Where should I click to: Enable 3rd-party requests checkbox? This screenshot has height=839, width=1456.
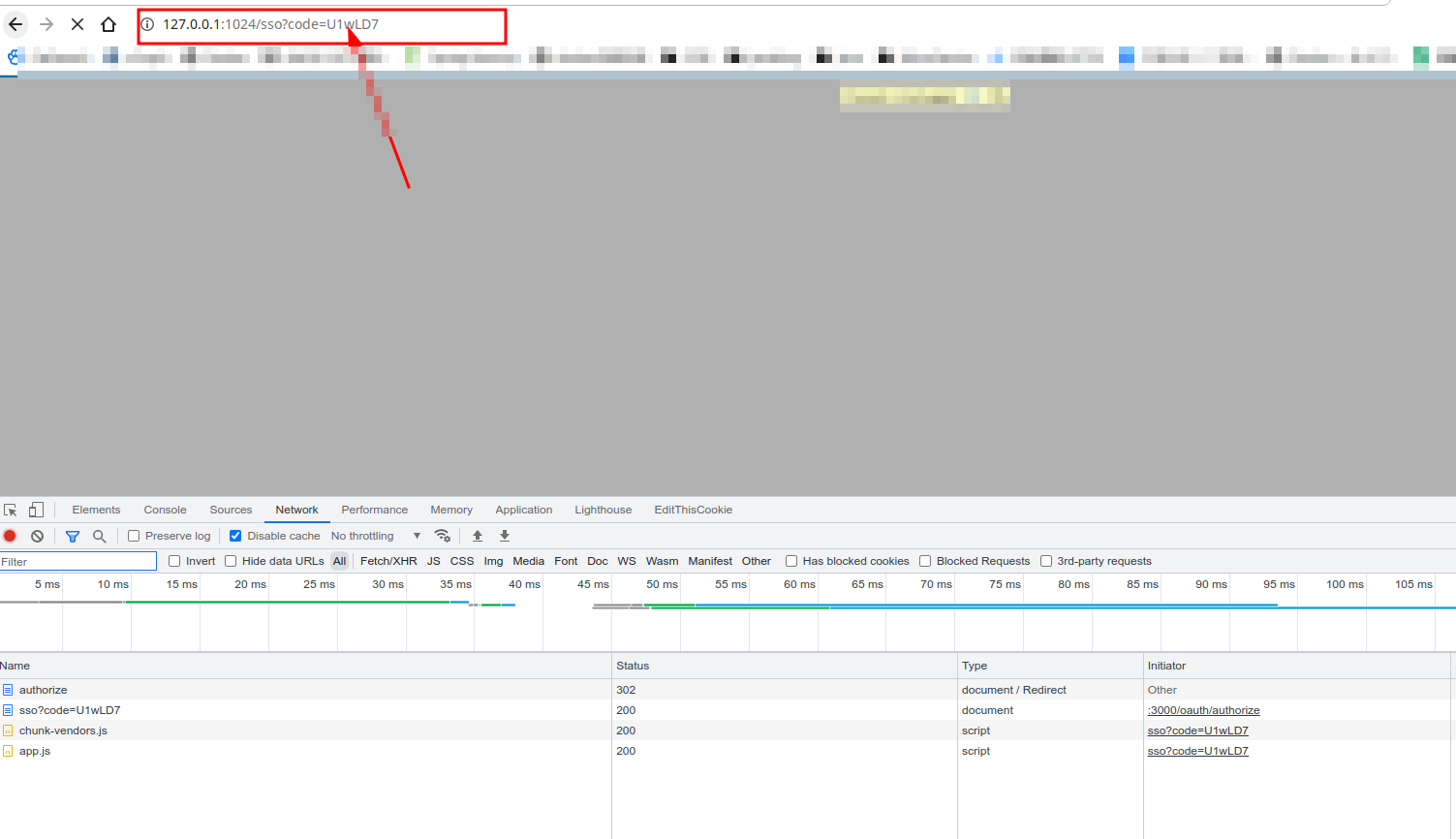click(1046, 561)
